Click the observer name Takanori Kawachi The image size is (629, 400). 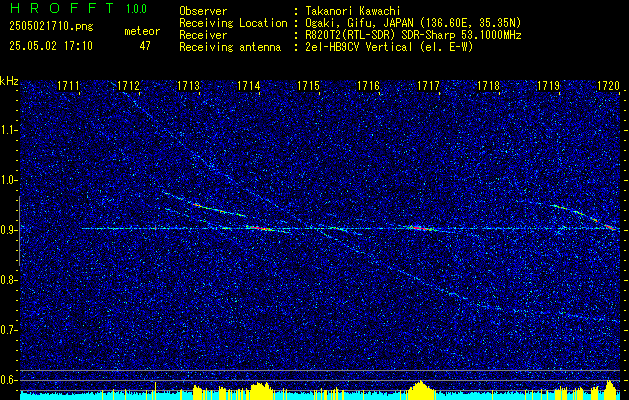(352, 11)
